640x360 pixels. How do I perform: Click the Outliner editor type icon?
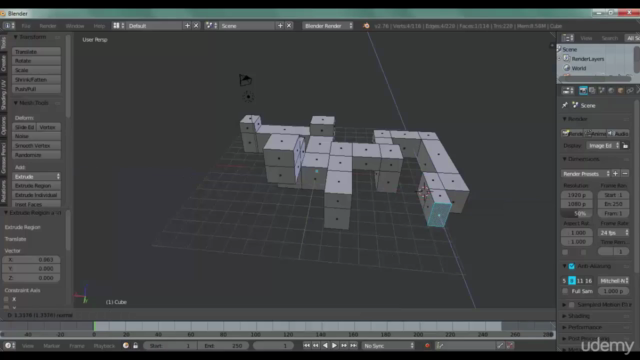[x=568, y=38]
